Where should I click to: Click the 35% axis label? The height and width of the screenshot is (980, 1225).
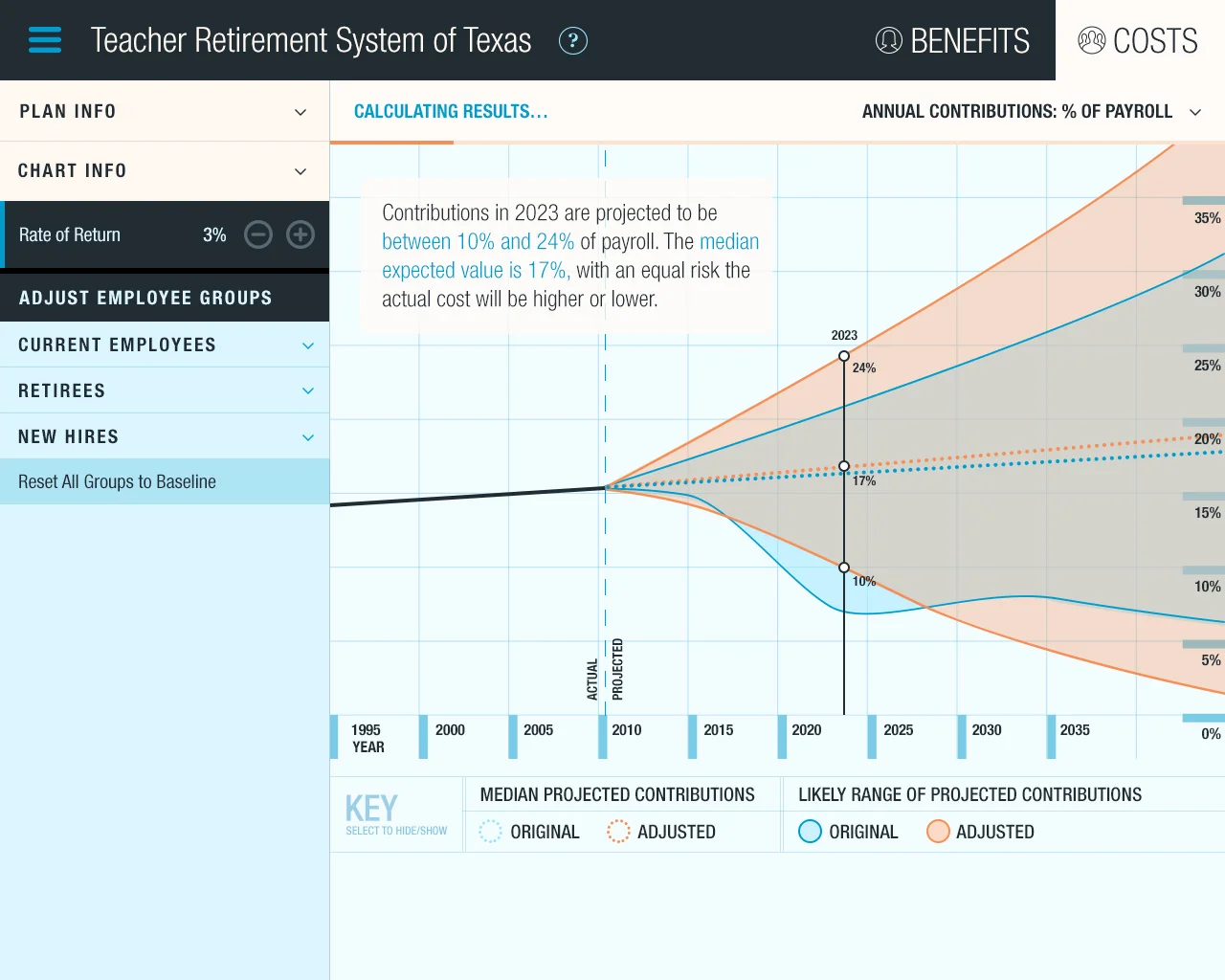click(1208, 218)
